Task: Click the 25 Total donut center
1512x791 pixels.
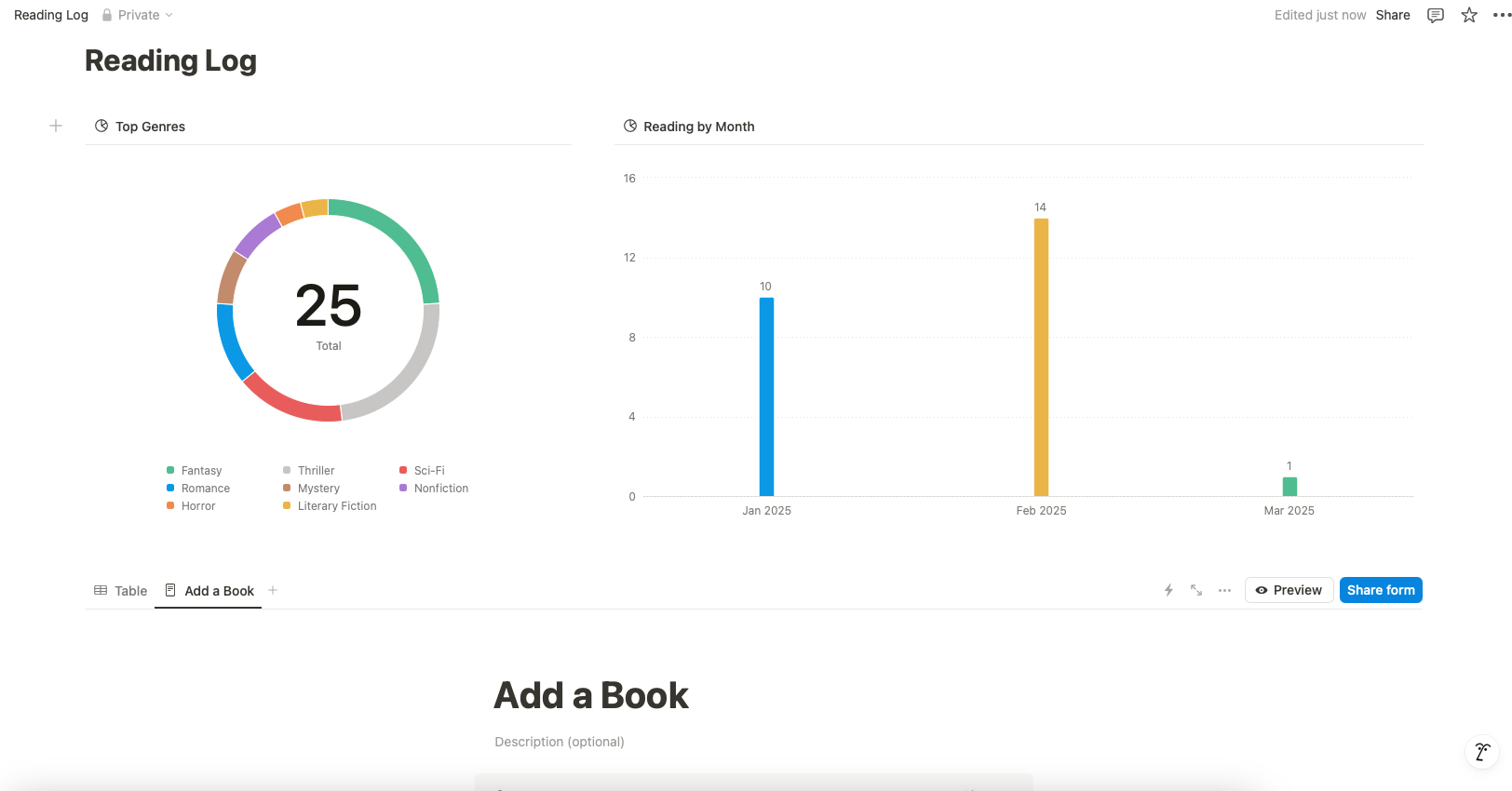Action: (329, 315)
